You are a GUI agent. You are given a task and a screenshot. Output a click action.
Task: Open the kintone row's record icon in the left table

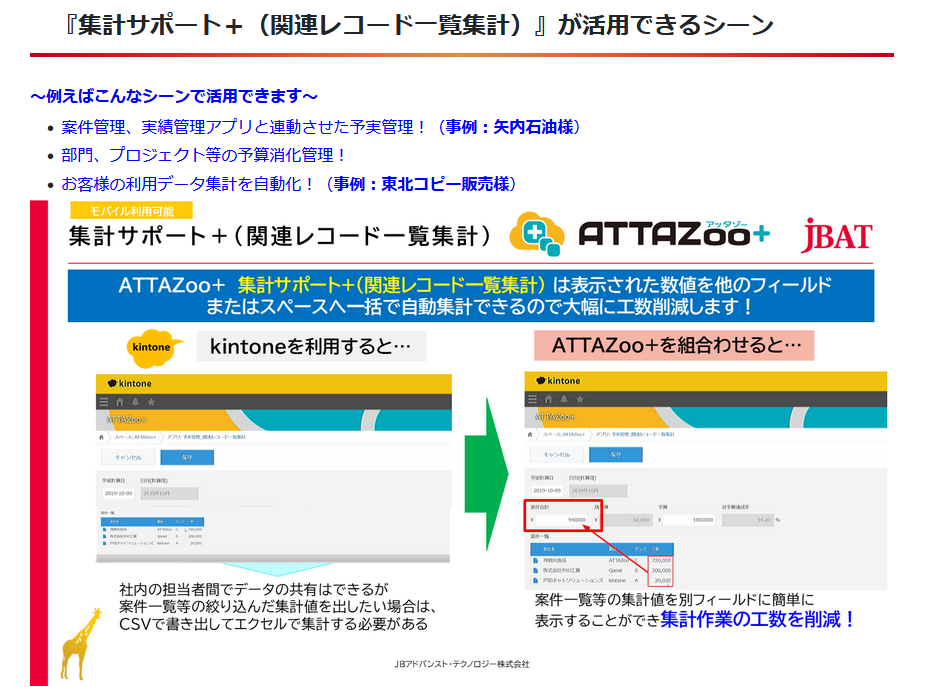[105, 543]
